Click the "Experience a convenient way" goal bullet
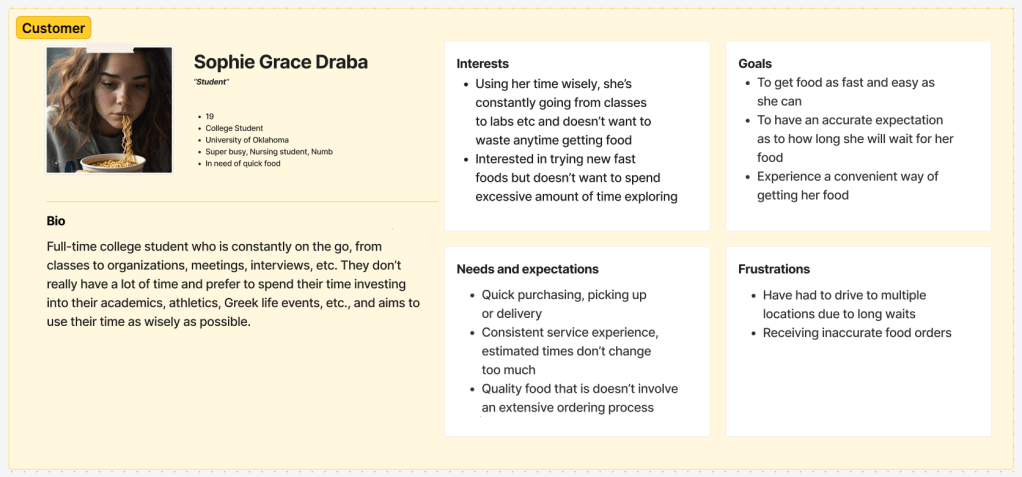 [x=847, y=186]
